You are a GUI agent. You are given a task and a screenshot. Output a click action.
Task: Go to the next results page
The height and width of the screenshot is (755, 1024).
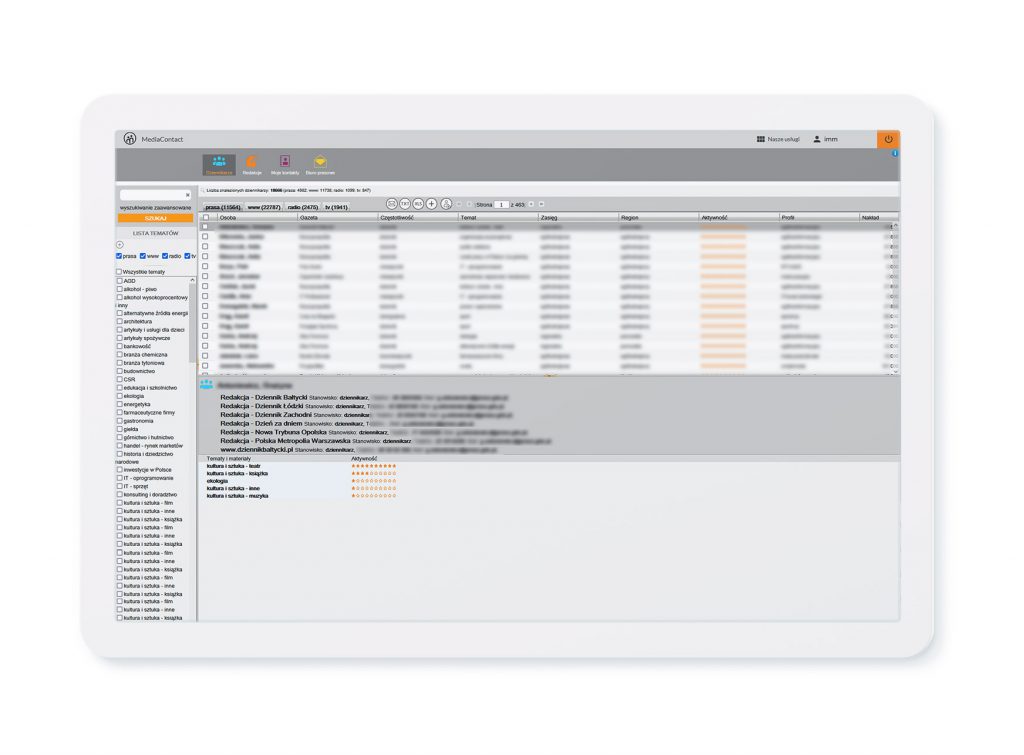coord(531,204)
